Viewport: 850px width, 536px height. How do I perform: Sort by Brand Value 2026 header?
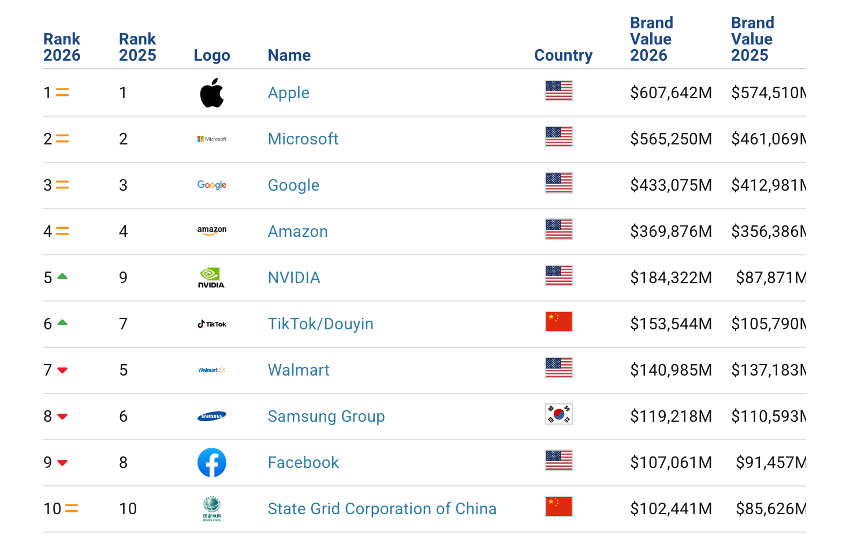[x=651, y=39]
